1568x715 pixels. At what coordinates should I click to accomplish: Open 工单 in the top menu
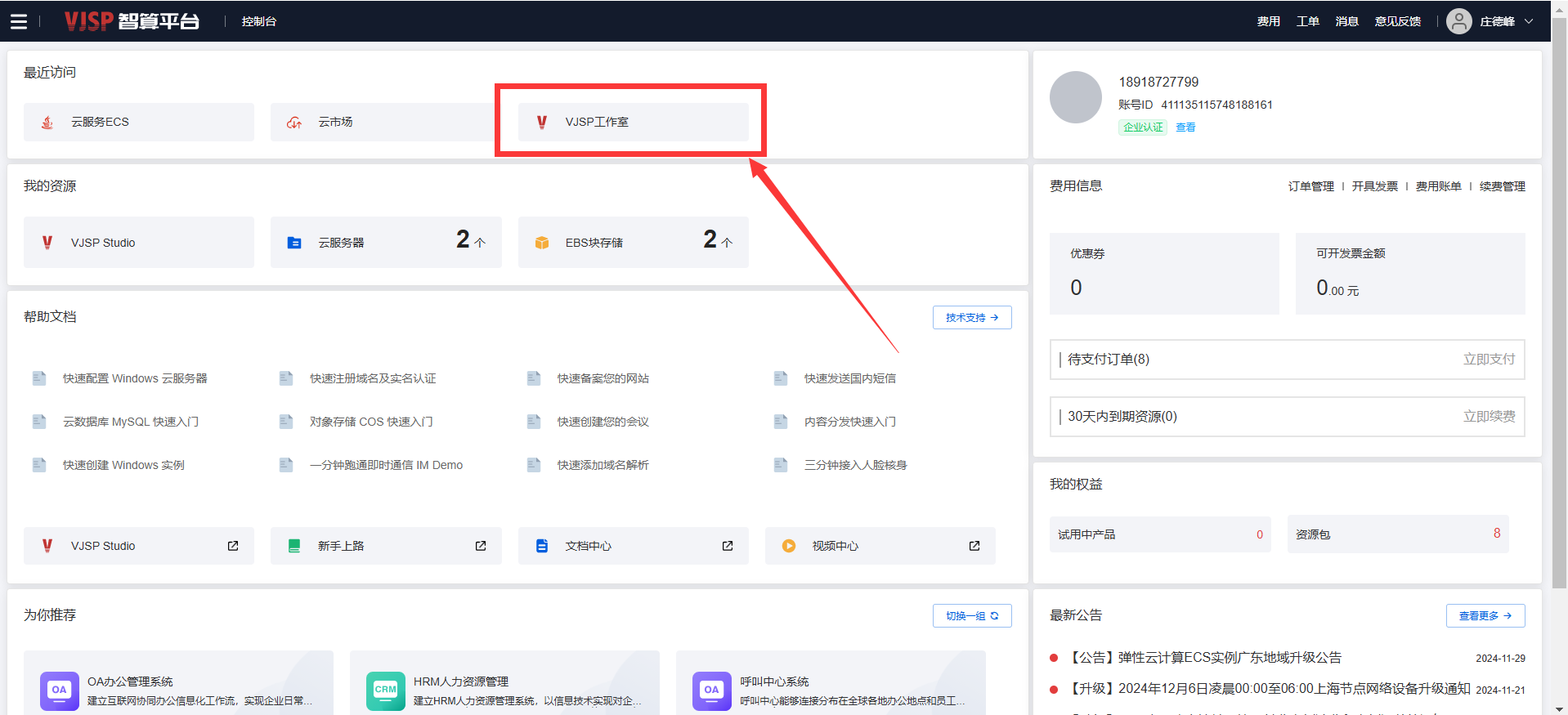tap(1308, 21)
